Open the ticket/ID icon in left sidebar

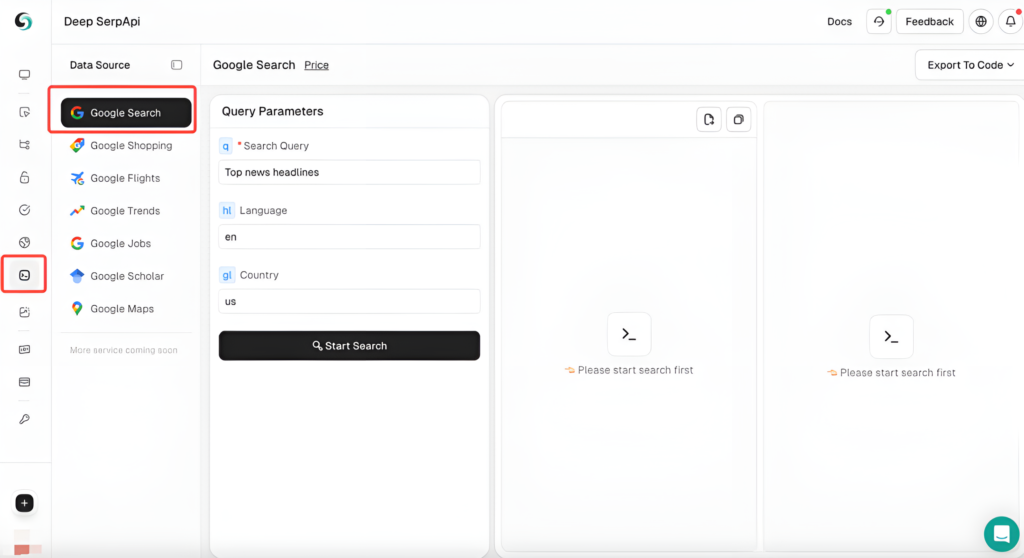pos(24,350)
